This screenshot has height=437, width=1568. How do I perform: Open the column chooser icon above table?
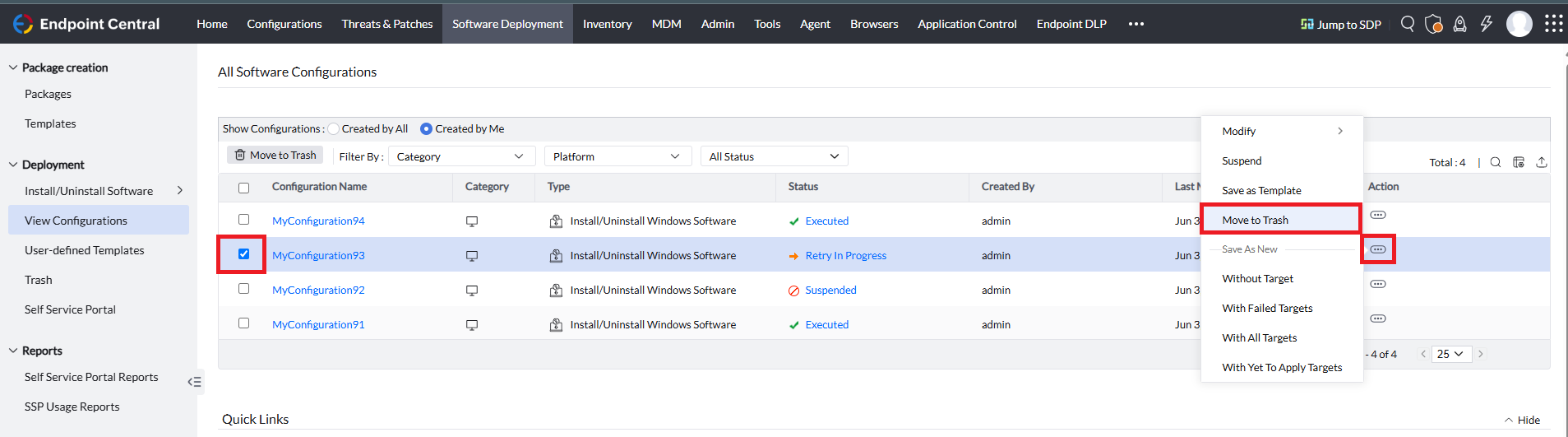coord(1519,162)
